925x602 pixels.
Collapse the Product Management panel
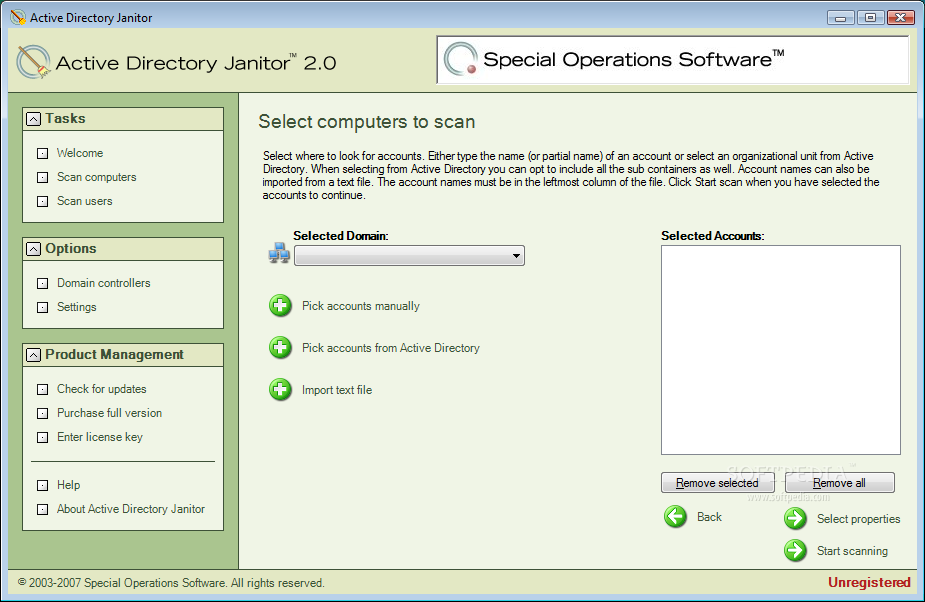pyautogui.click(x=34, y=355)
